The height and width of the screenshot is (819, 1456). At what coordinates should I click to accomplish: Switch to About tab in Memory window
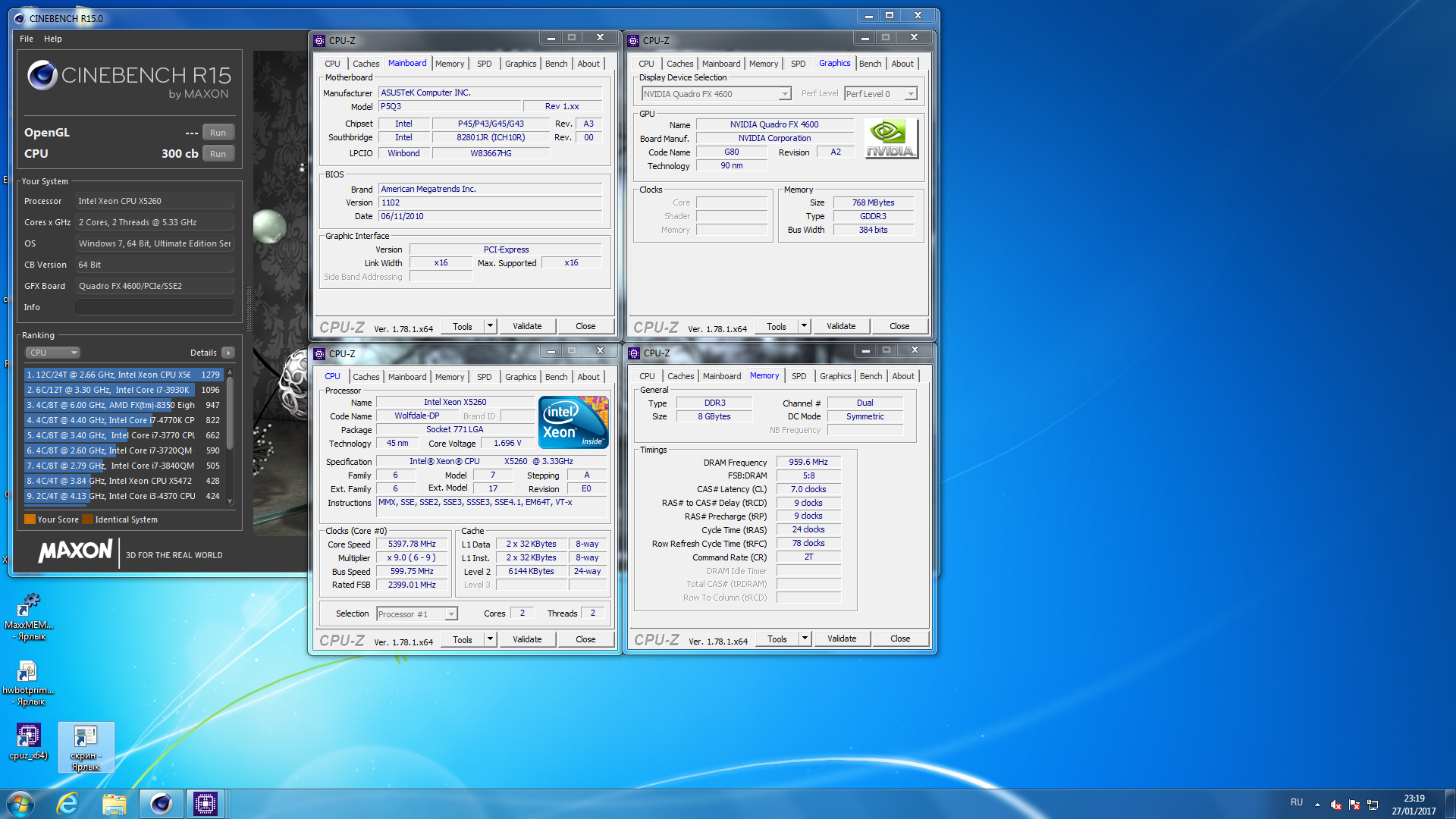(x=902, y=376)
